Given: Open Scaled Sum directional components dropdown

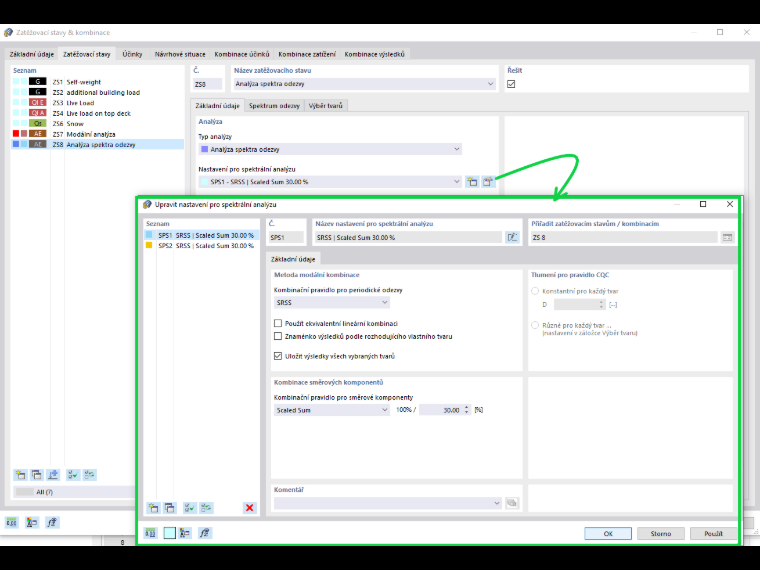Looking at the screenshot, I should (332, 410).
